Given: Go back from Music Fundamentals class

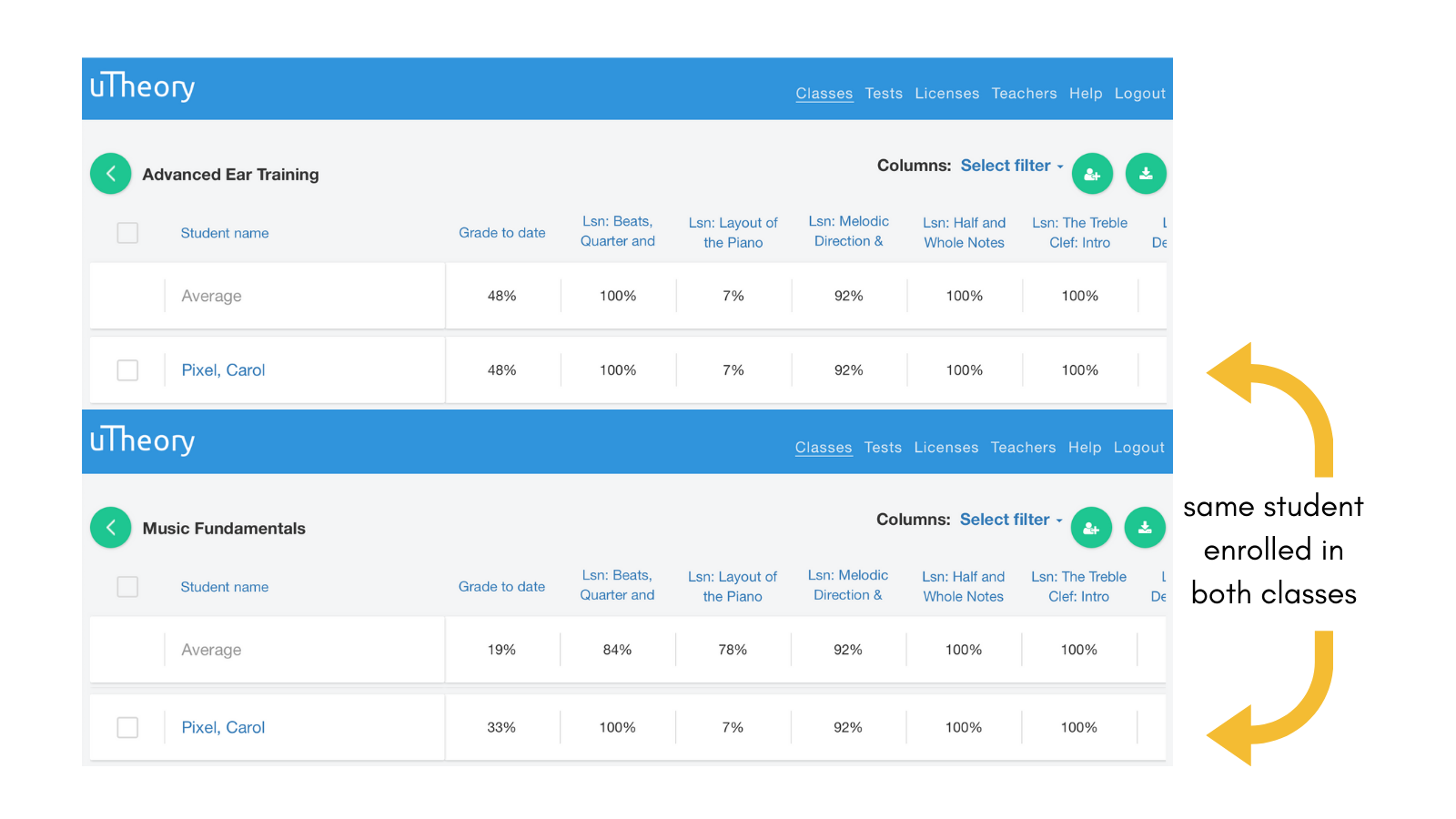Looking at the screenshot, I should [111, 528].
